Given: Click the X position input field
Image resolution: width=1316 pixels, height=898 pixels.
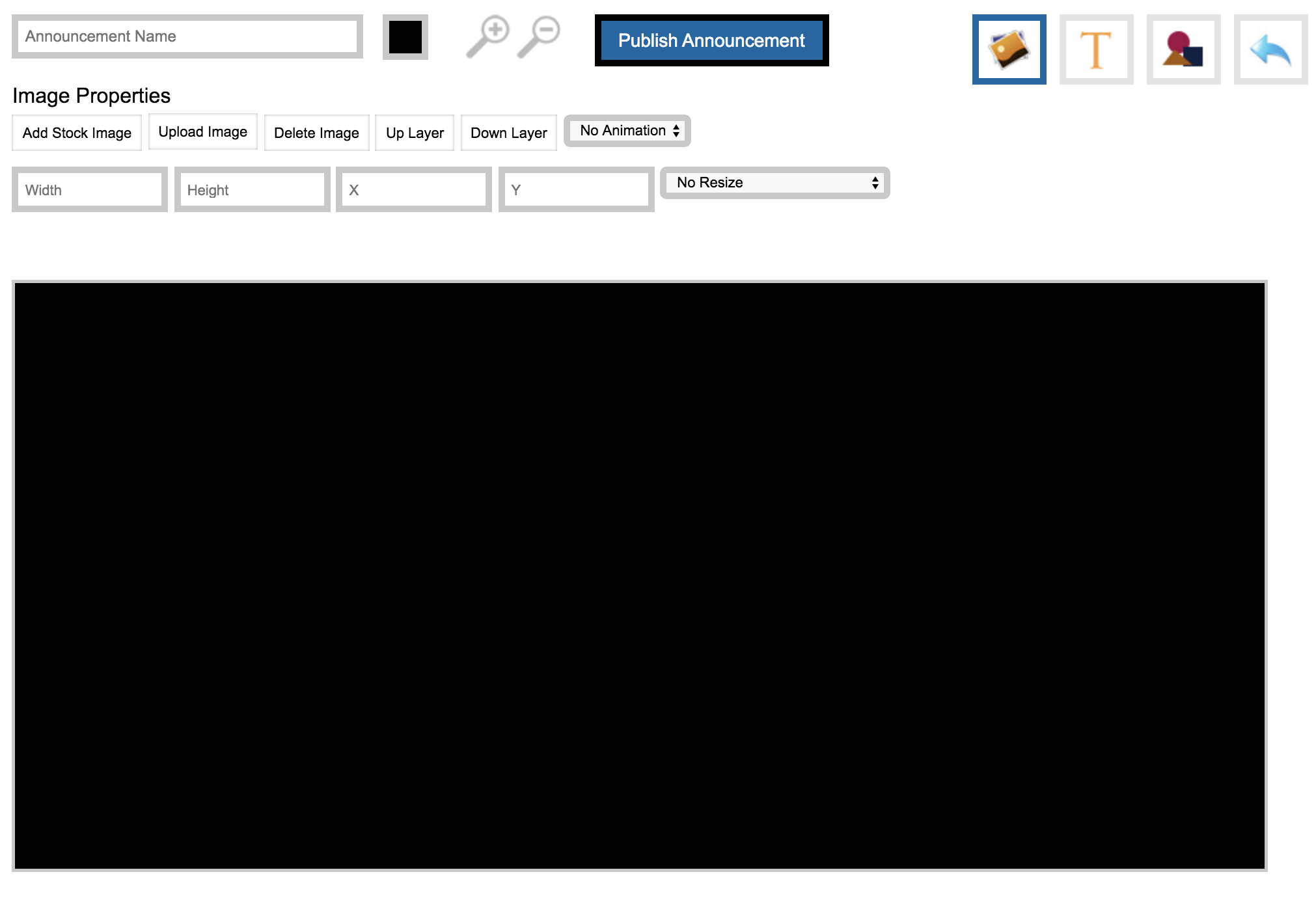Looking at the screenshot, I should pyautogui.click(x=413, y=190).
